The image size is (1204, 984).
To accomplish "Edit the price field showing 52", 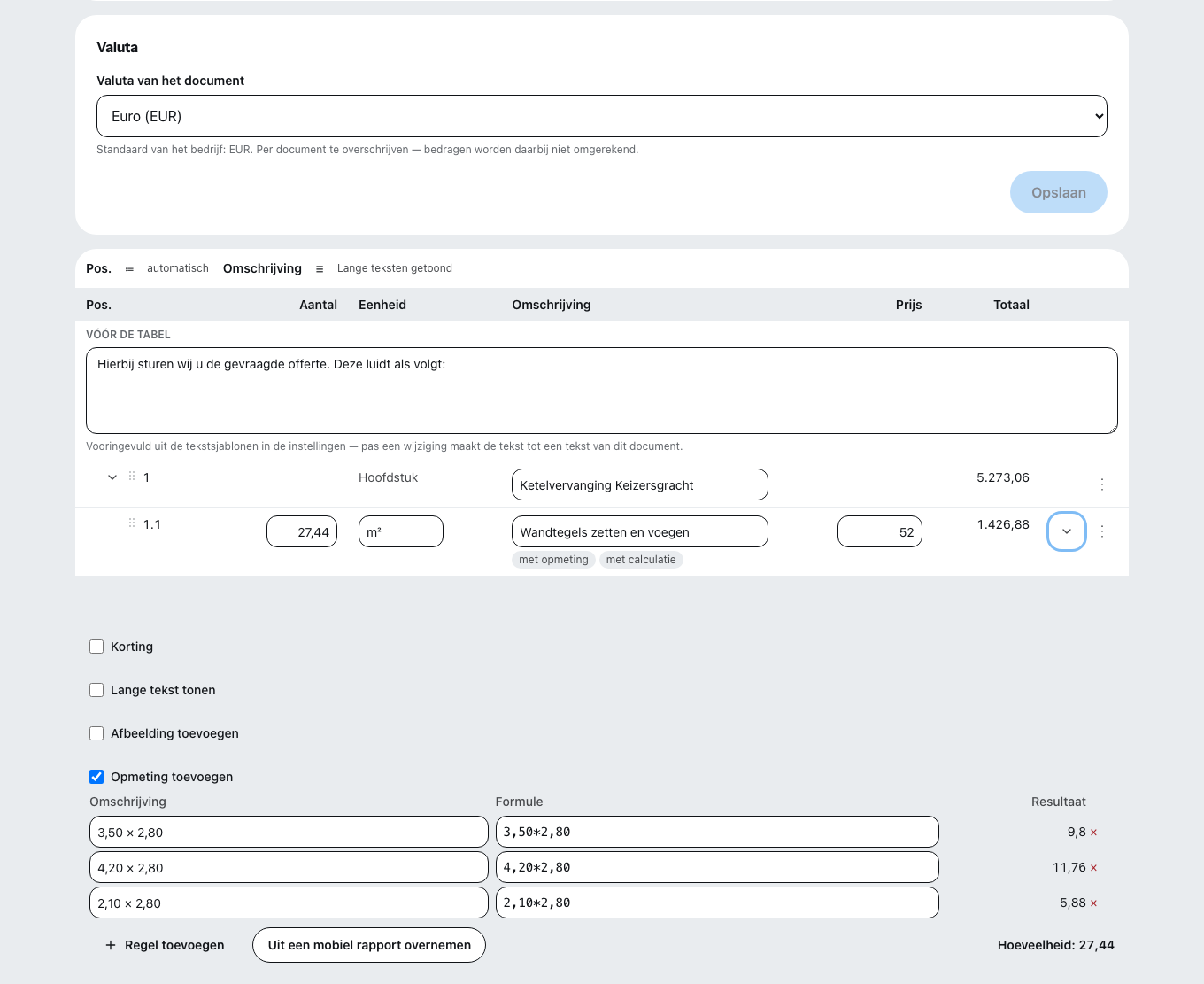I will point(880,531).
